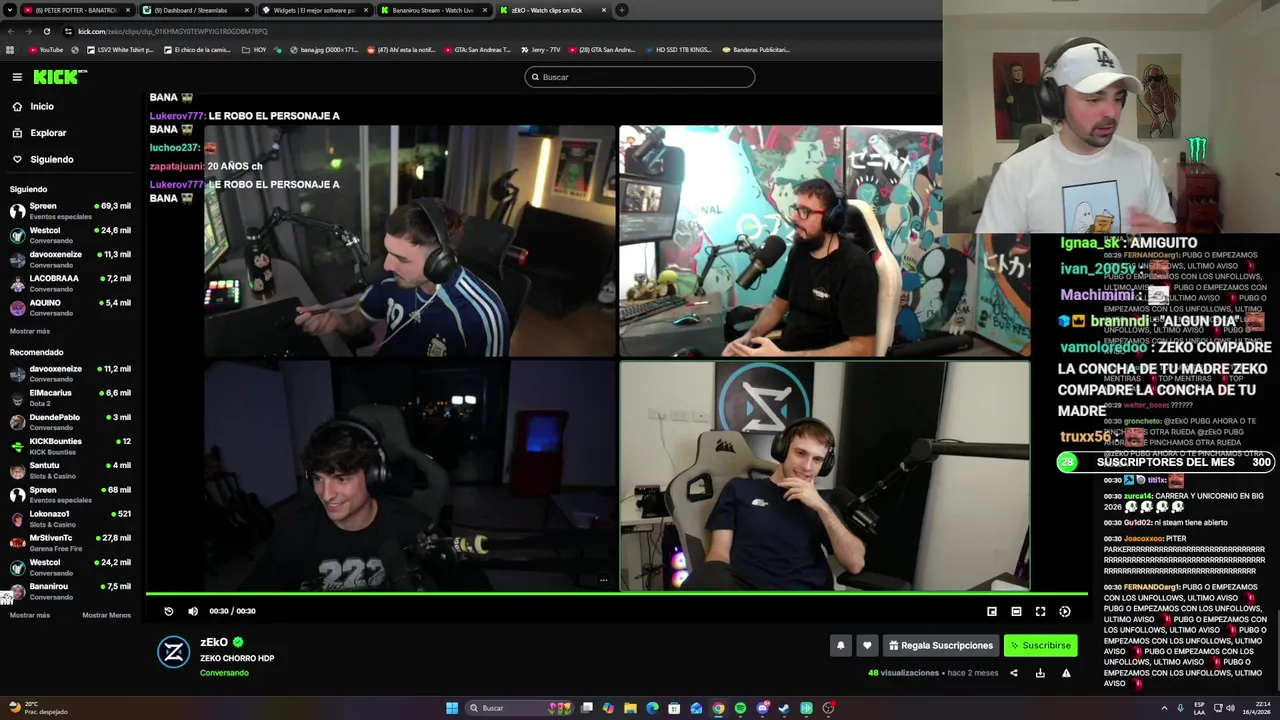Open the followed Westcol channel with 24,6 mil viewers

click(70, 234)
